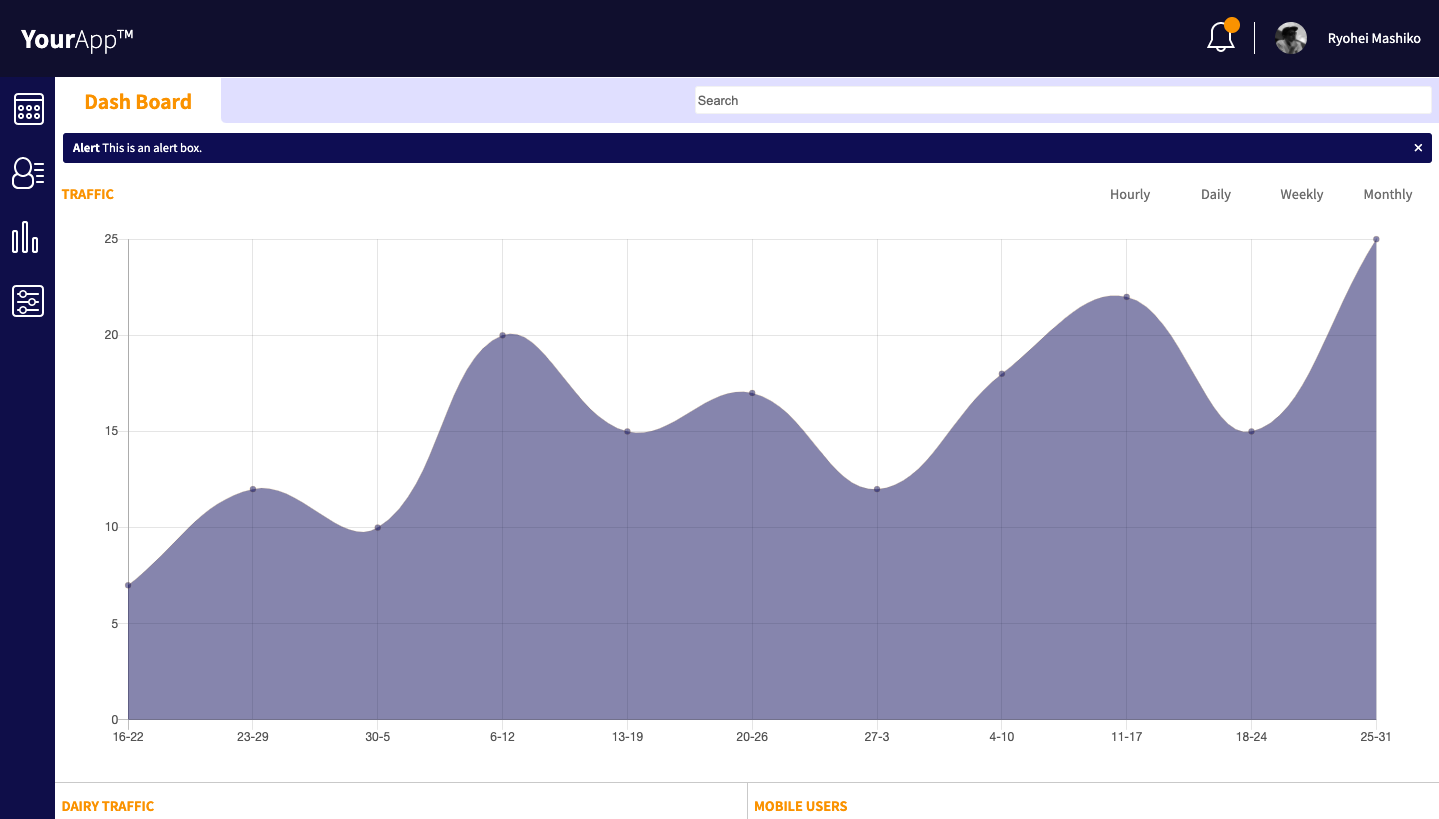Dismiss the alert box with X

click(x=1418, y=148)
